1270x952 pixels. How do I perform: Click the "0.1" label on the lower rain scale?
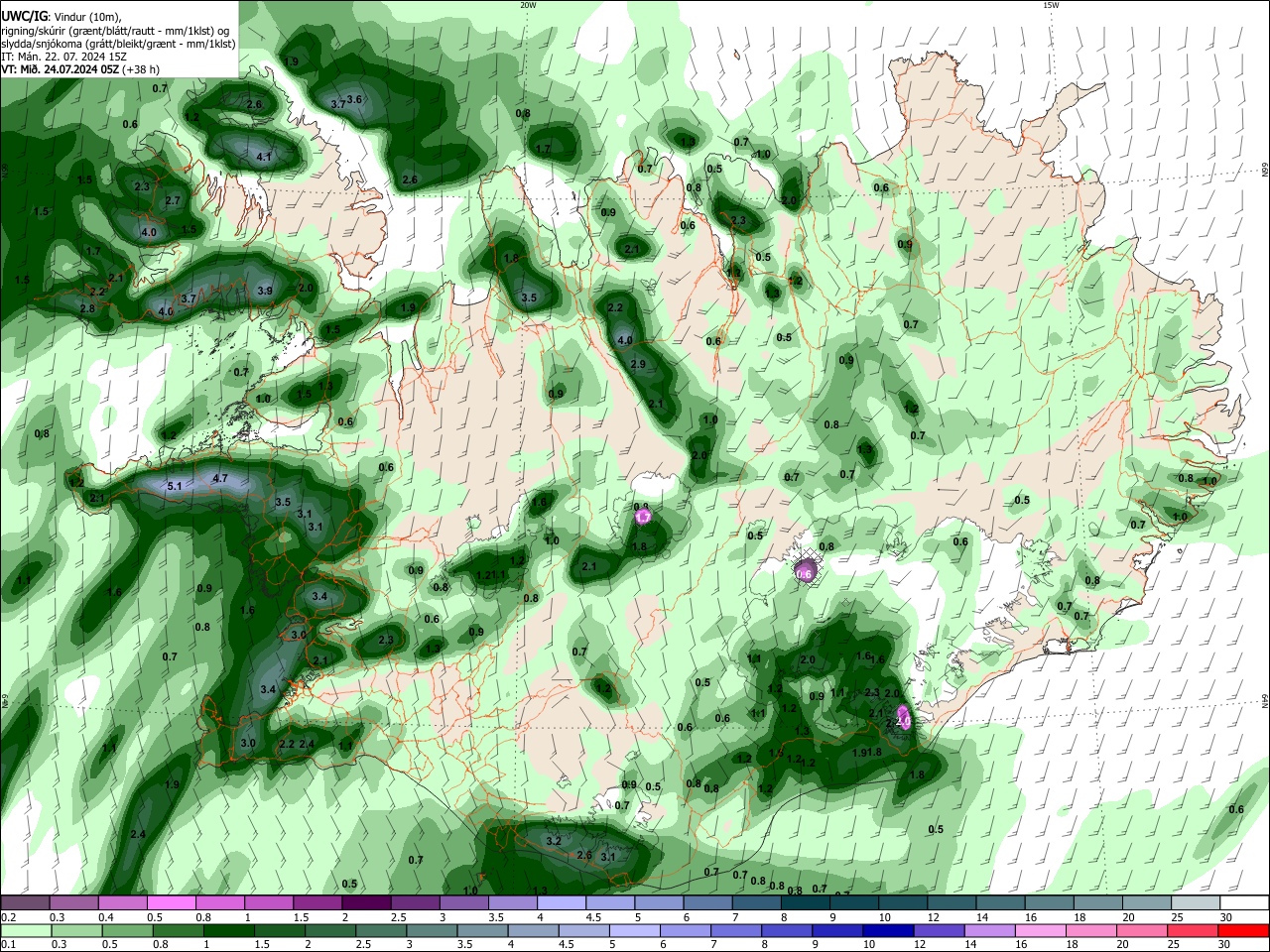7,944
